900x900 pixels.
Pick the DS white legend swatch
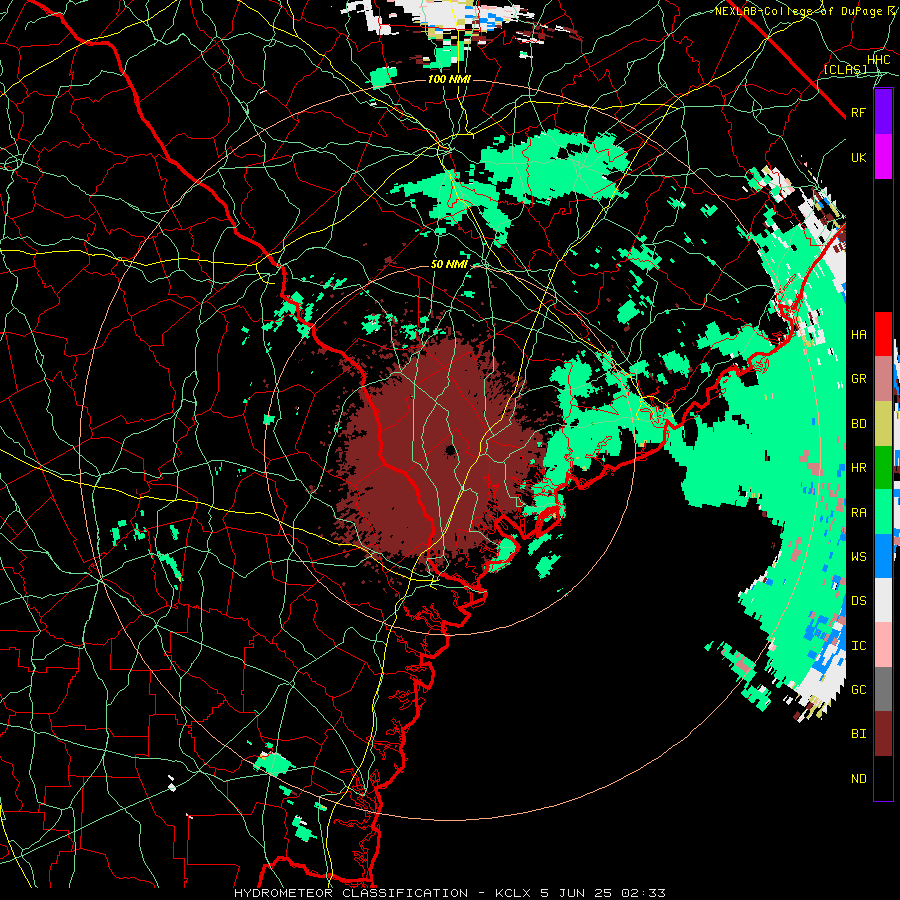[883, 600]
